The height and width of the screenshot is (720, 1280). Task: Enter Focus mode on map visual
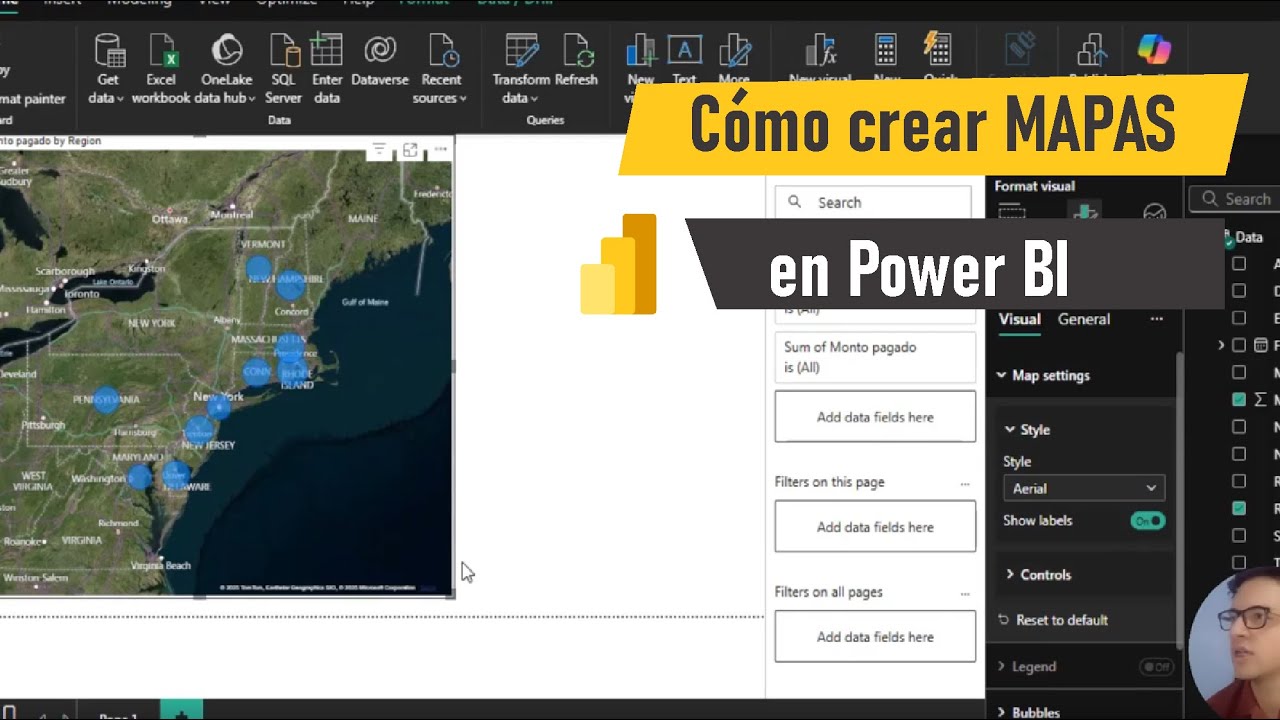(x=410, y=150)
